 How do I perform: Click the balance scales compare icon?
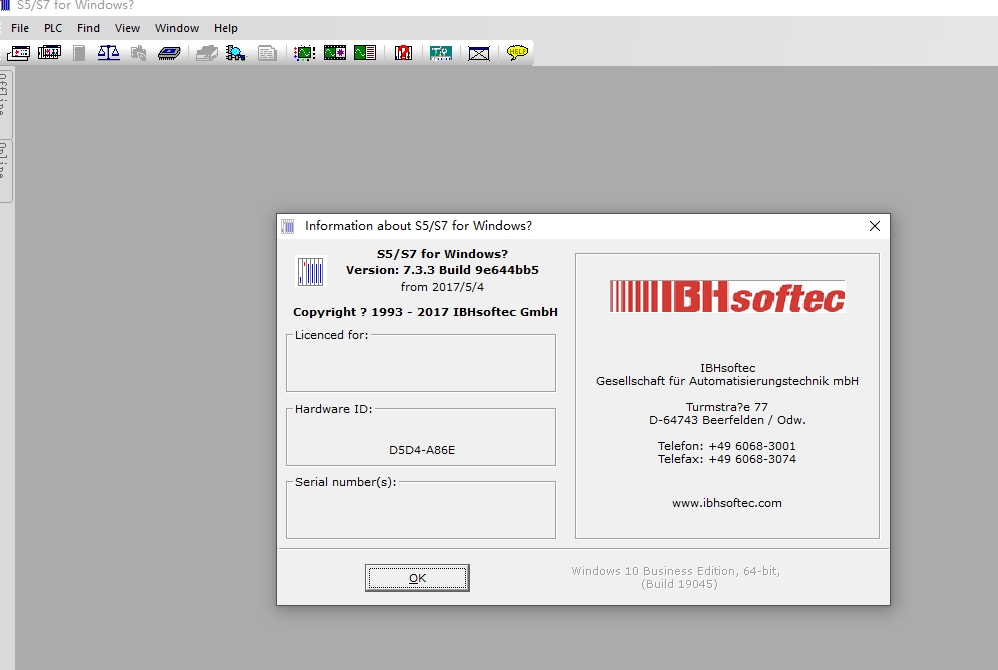click(x=108, y=53)
